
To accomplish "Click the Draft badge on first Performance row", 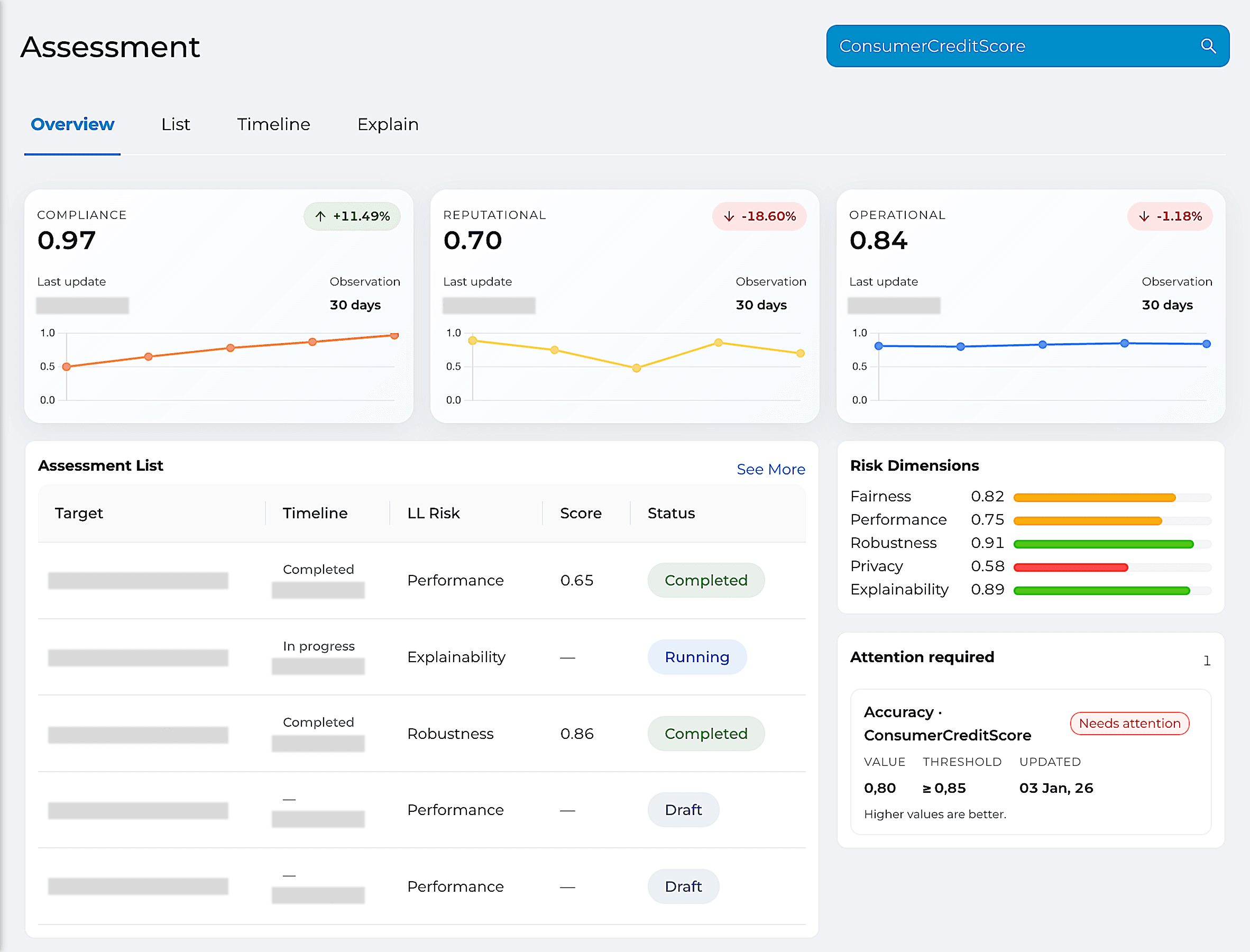I will click(x=683, y=810).
